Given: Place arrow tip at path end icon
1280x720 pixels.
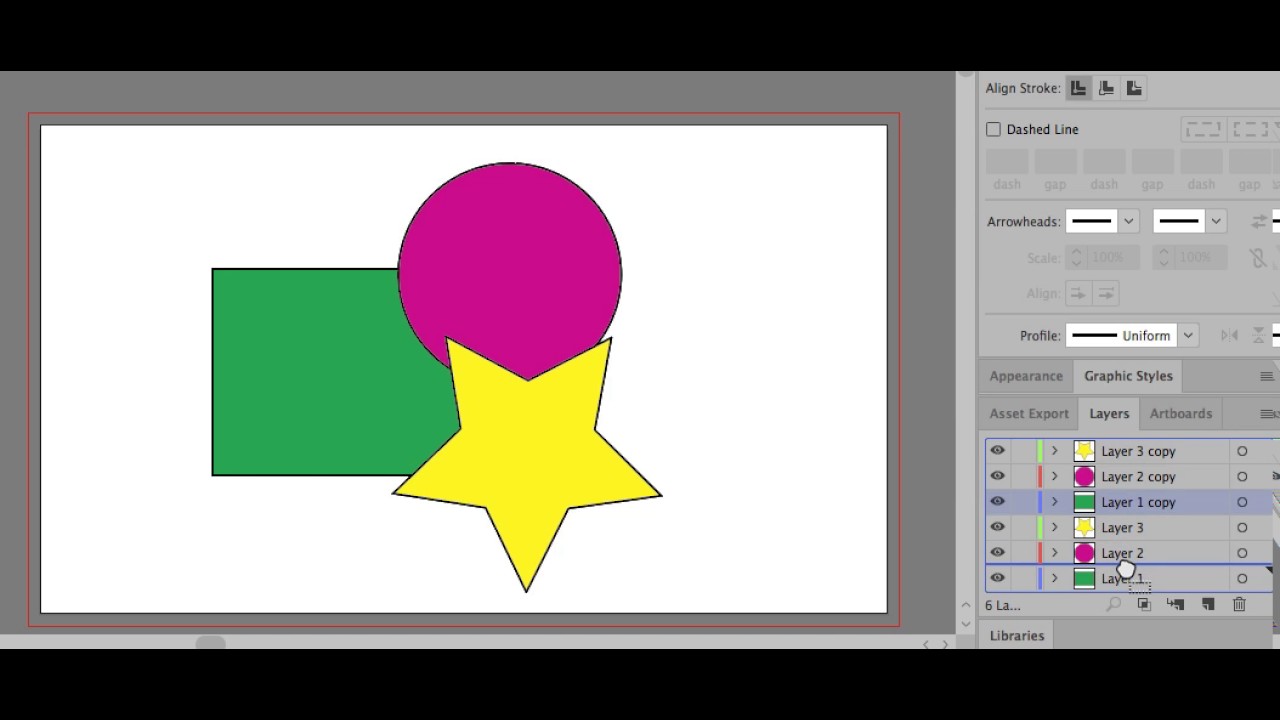Looking at the screenshot, I should coord(1105,293).
